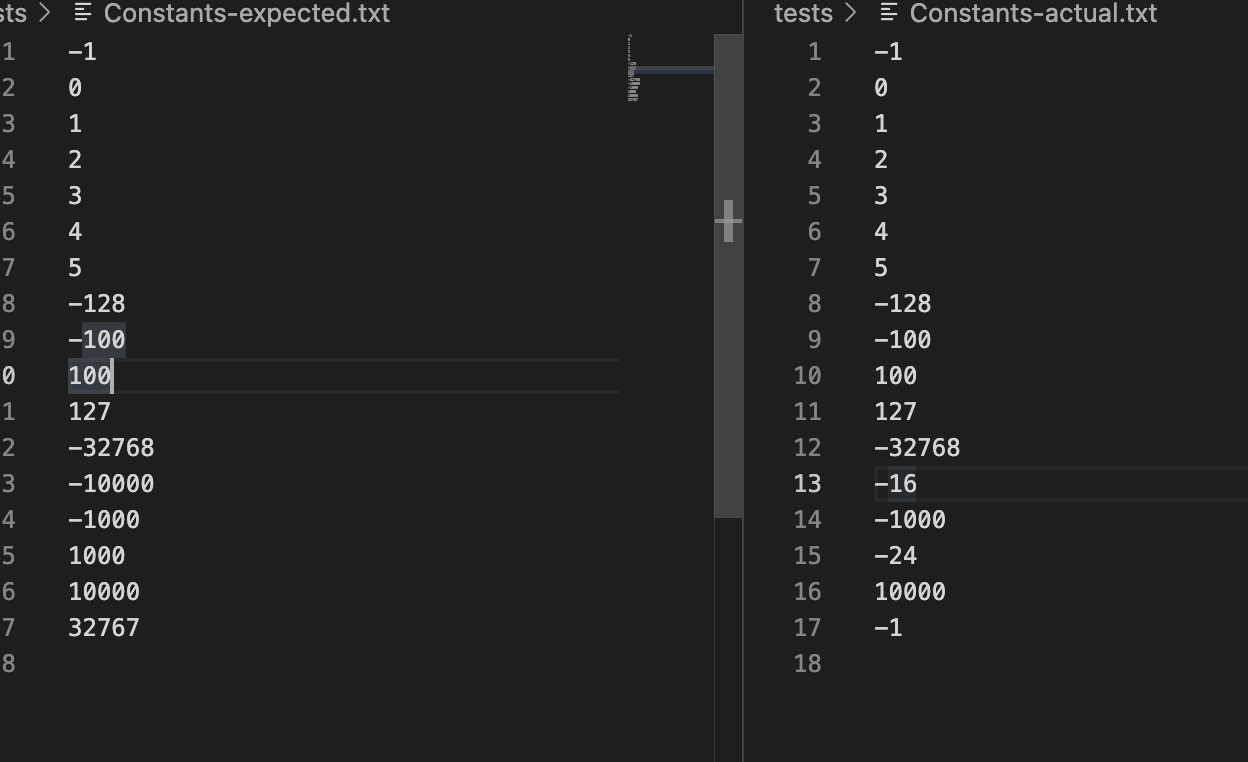1248x762 pixels.
Task: Select the tests folder breadcrumb in left editor
Action: tap(13, 13)
